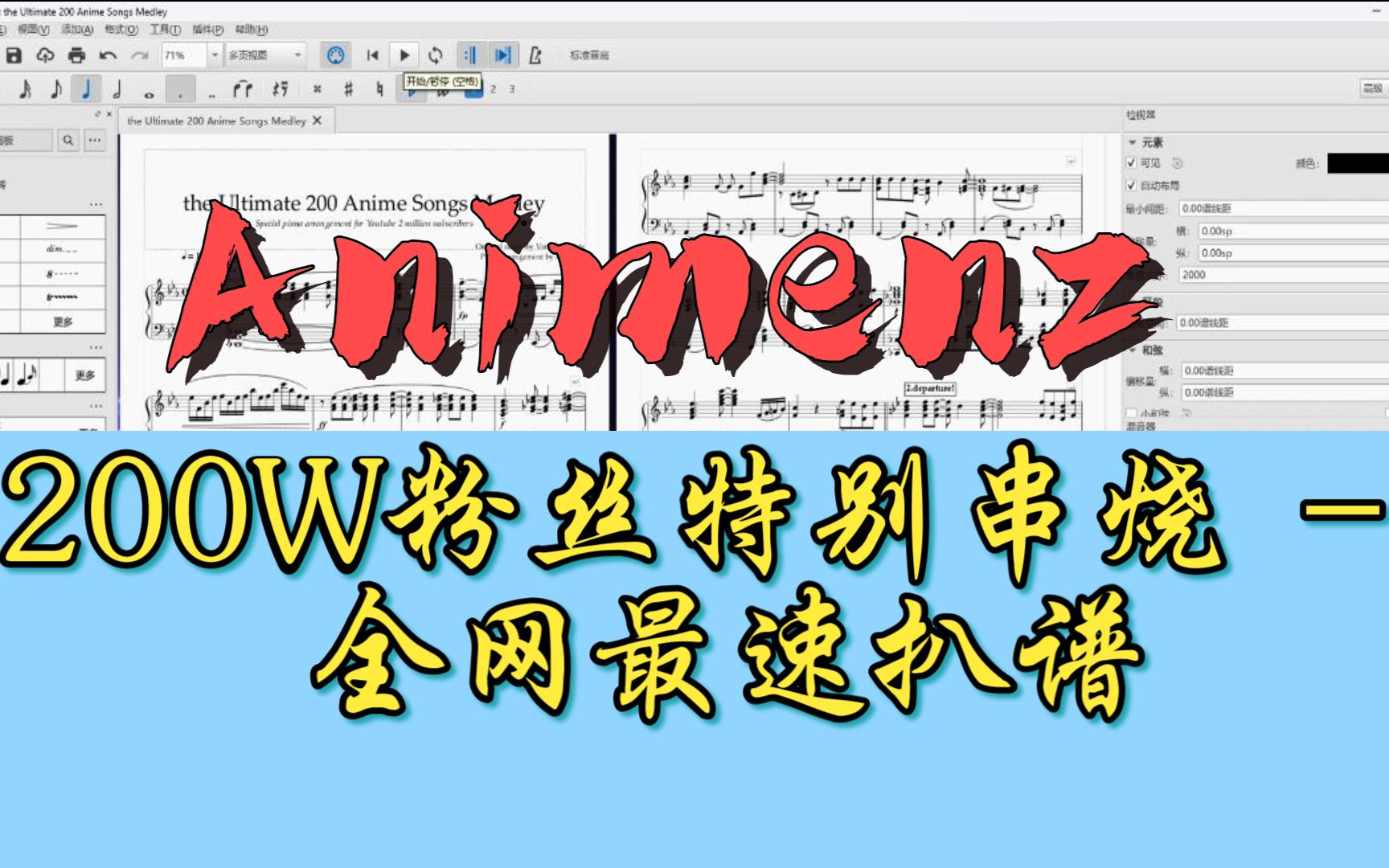Toggle the 小音符 checkbox
Screen dimensions: 1389x868
[x=1132, y=414]
